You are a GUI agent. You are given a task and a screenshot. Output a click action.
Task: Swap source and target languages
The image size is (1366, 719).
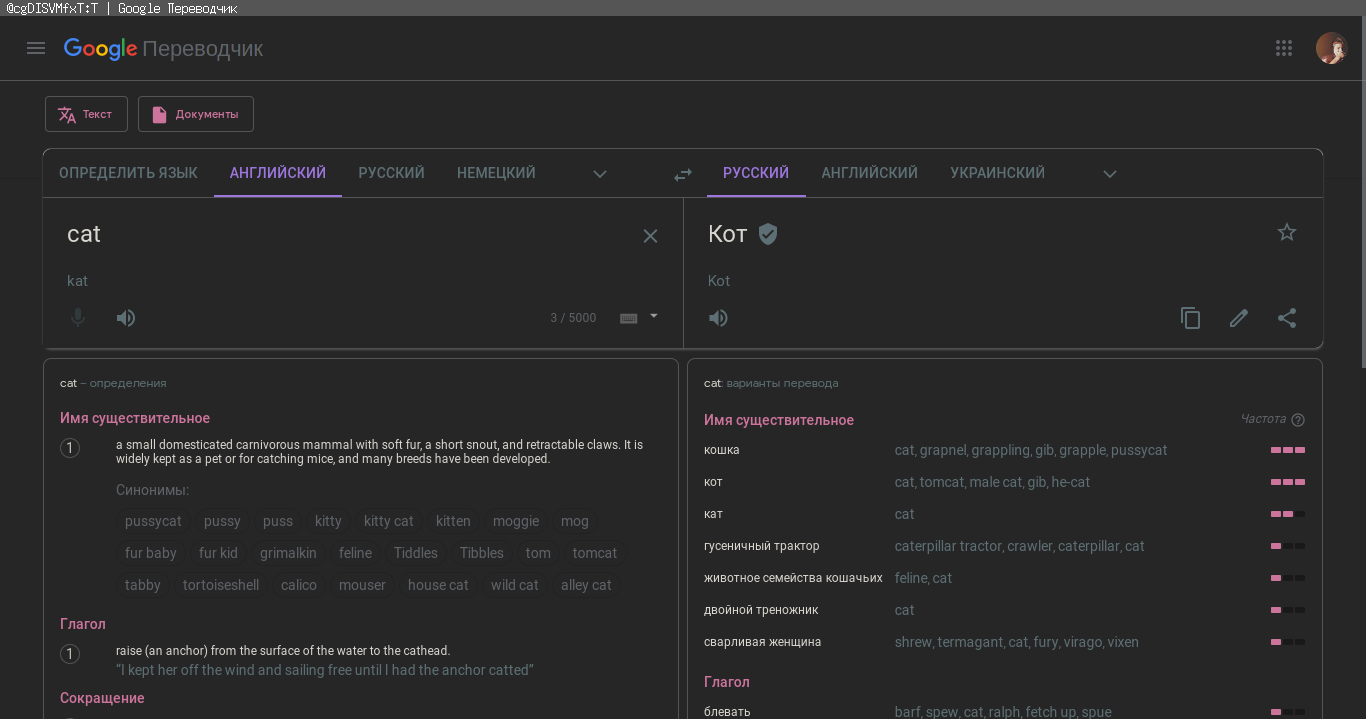683,174
